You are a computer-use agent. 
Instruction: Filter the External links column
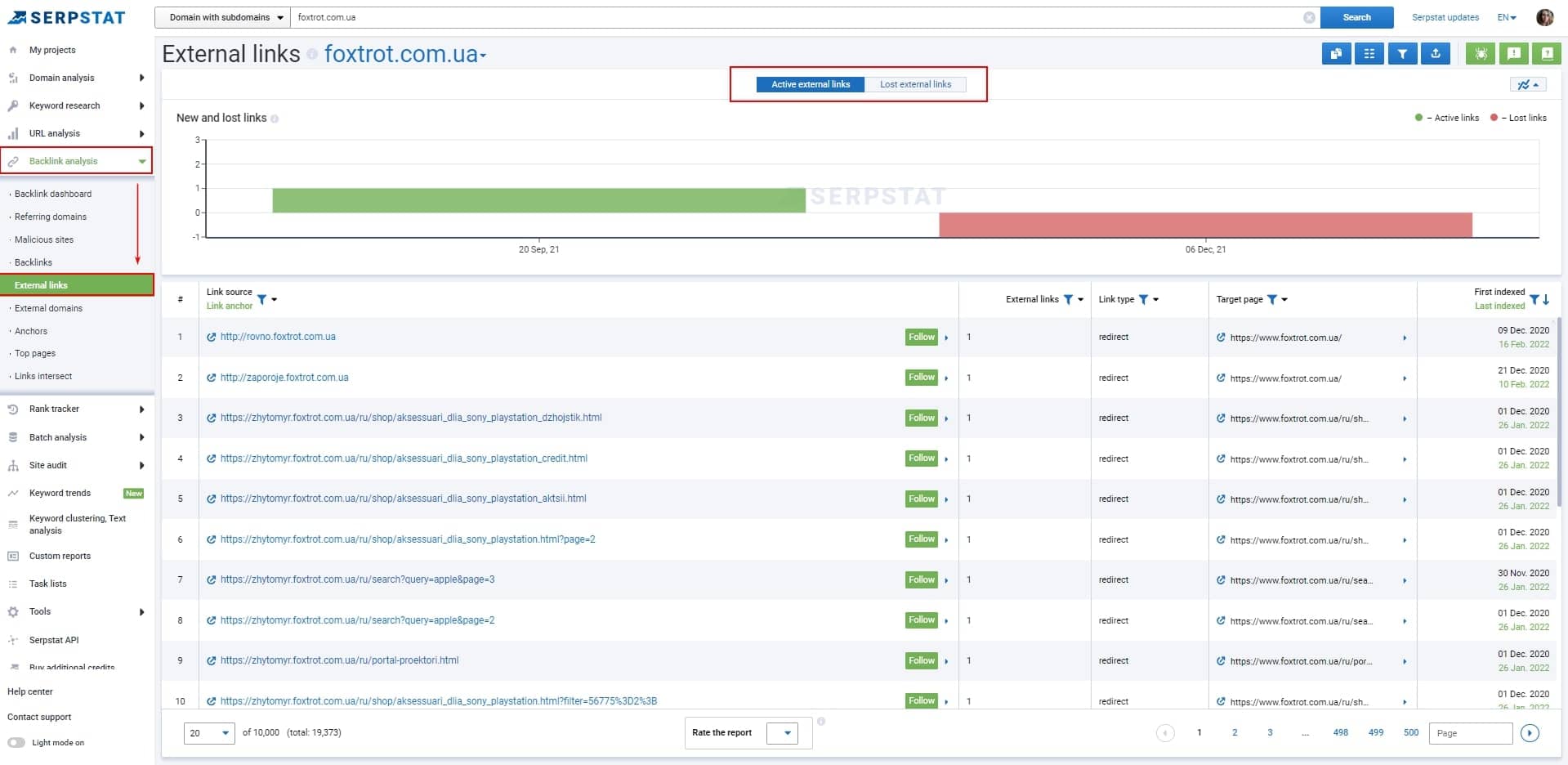[x=1068, y=299]
